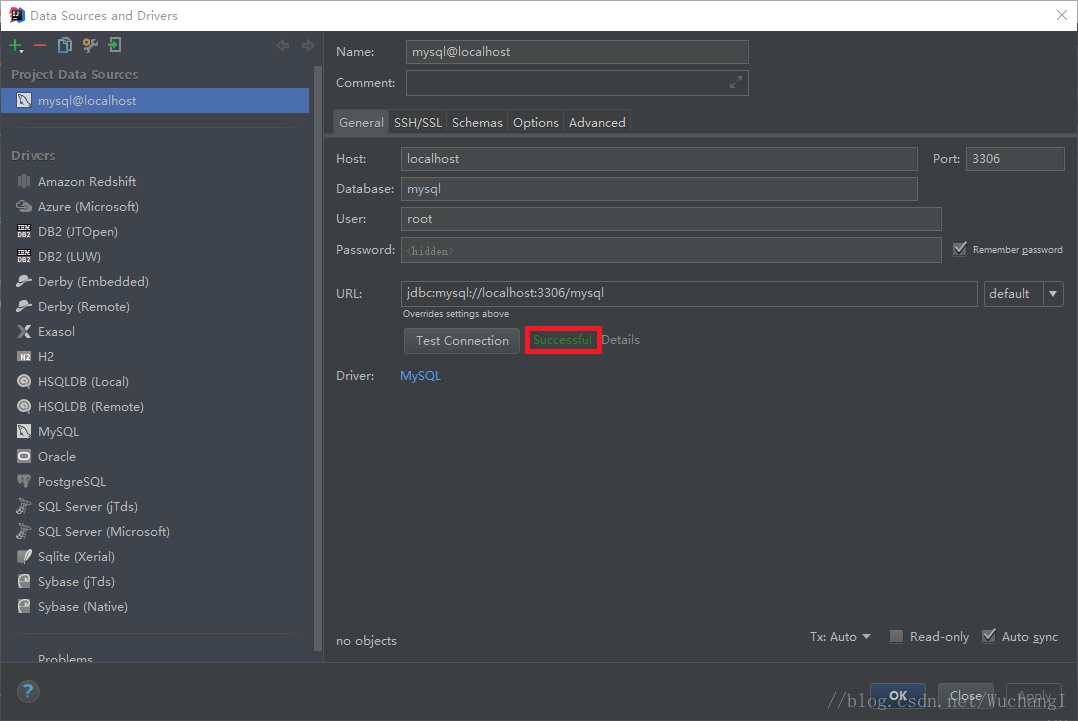Switch to the Options tab
The width and height of the screenshot is (1078, 721).
(x=536, y=122)
